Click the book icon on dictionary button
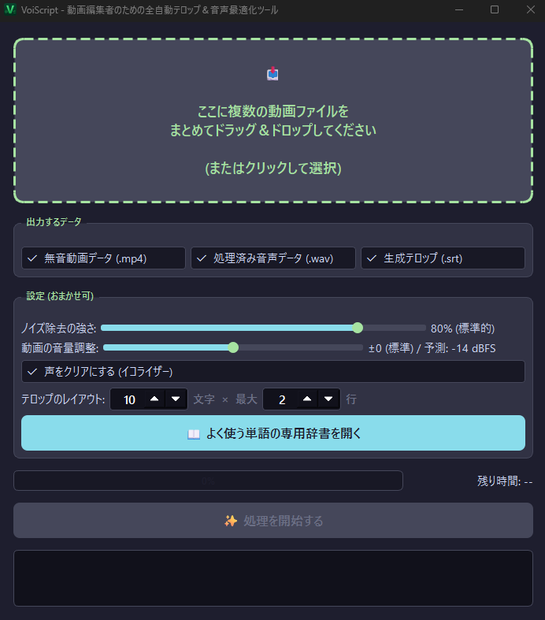 coord(193,434)
